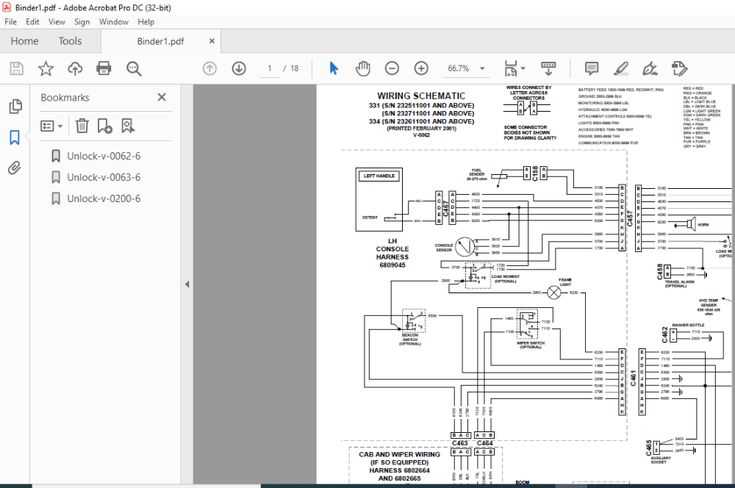Open fit page options tool

(x=510, y=68)
